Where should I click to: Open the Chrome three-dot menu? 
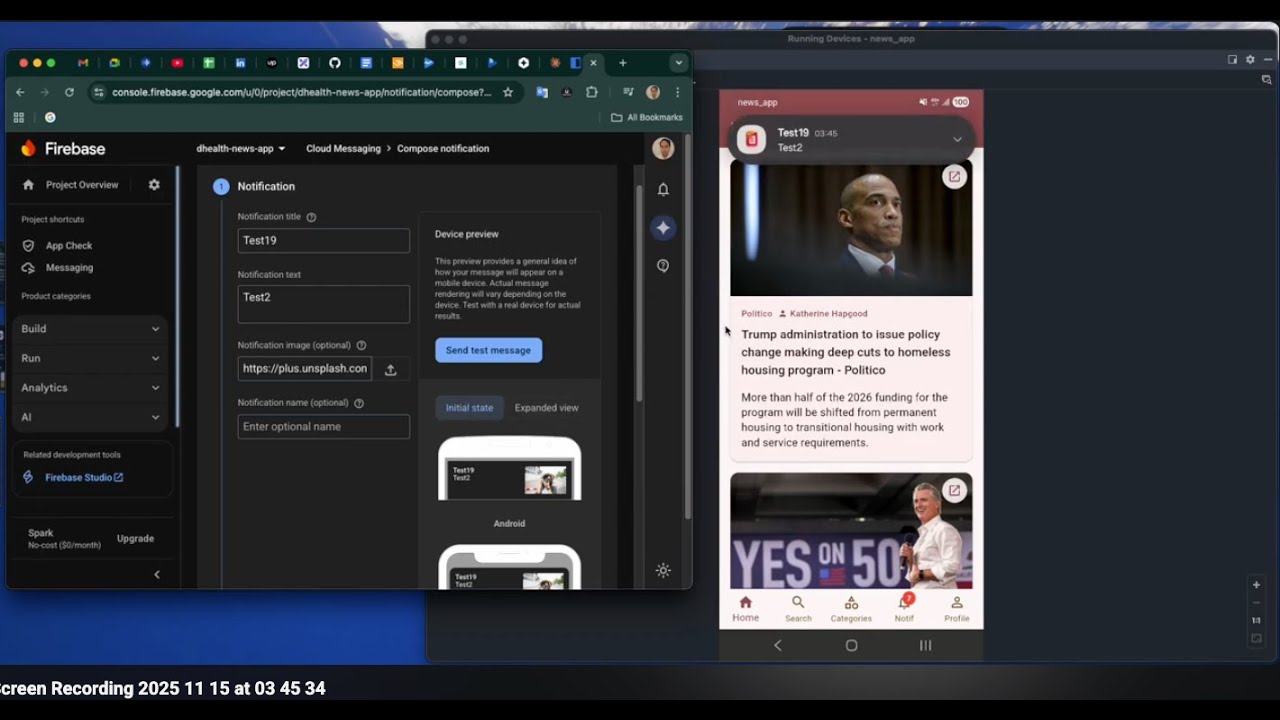pos(677,92)
